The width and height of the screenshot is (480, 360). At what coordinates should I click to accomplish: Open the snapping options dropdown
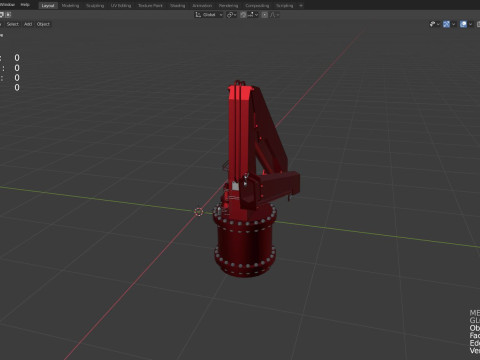click(253, 15)
